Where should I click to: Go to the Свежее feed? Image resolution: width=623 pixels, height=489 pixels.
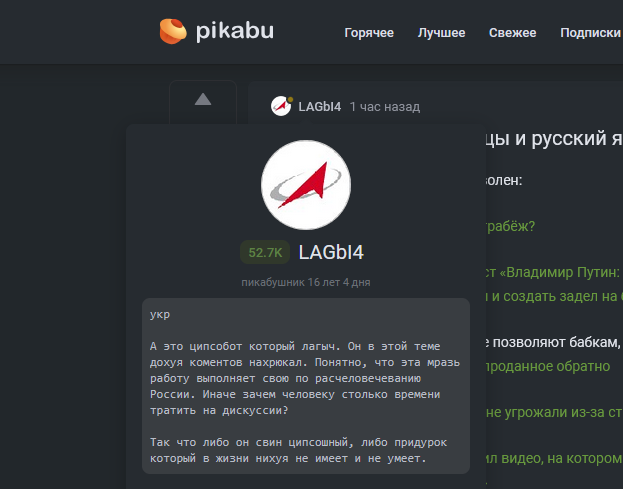click(512, 33)
